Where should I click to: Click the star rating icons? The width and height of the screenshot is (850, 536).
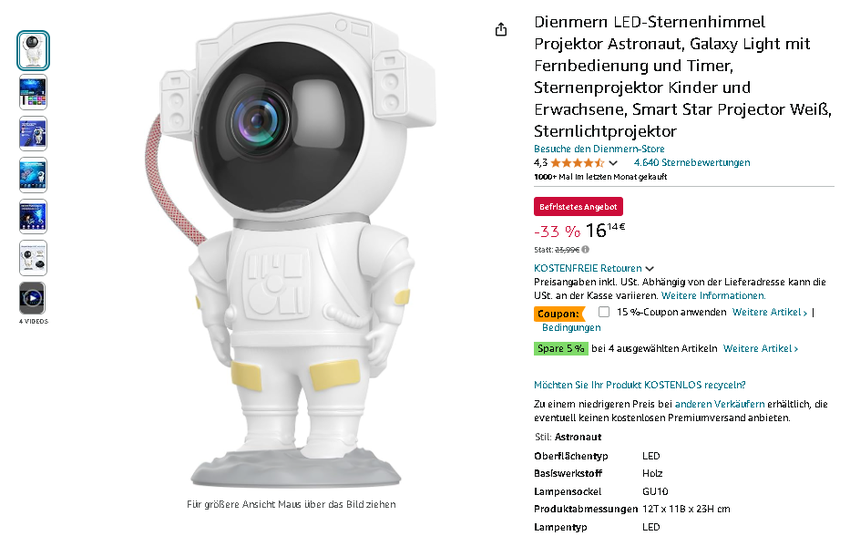pos(577,163)
